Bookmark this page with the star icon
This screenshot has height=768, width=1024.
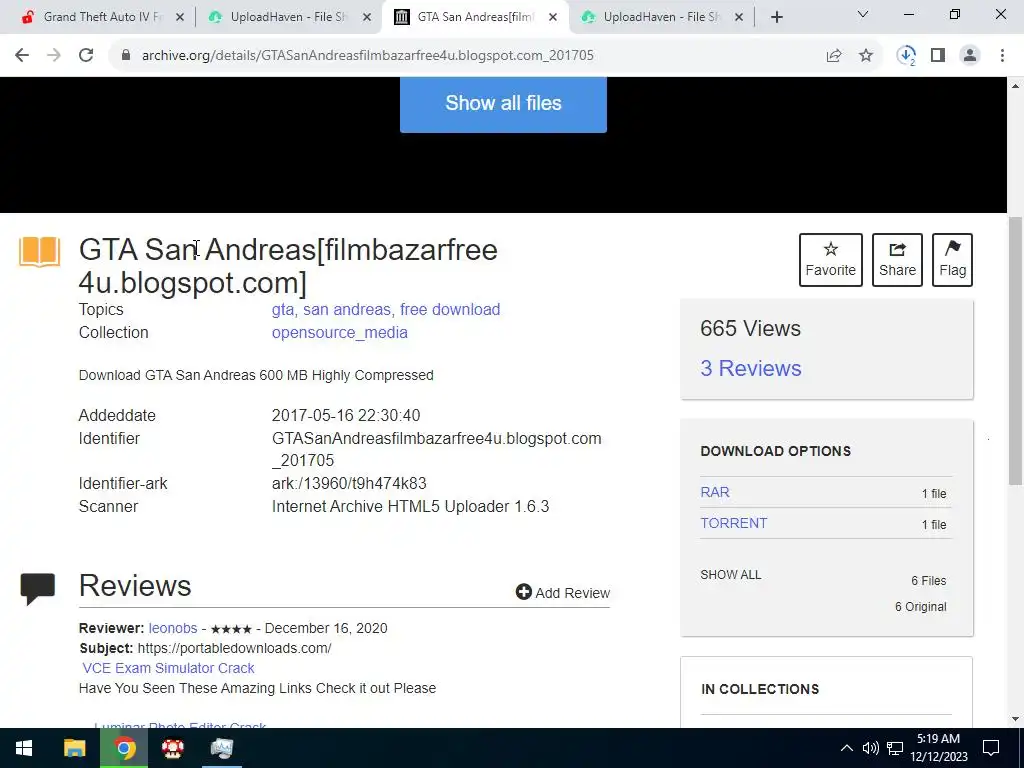coord(866,56)
